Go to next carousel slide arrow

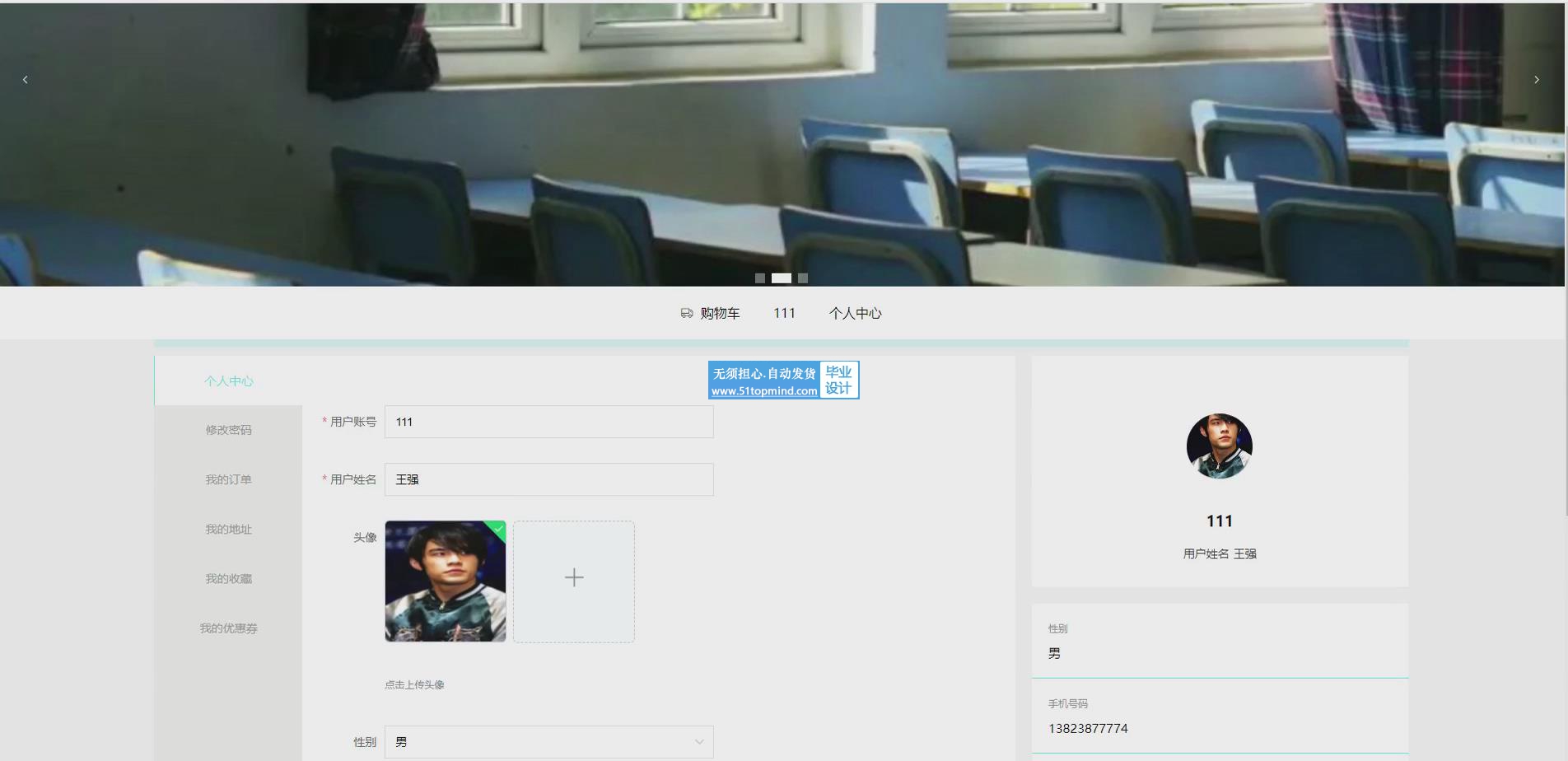tap(1536, 80)
